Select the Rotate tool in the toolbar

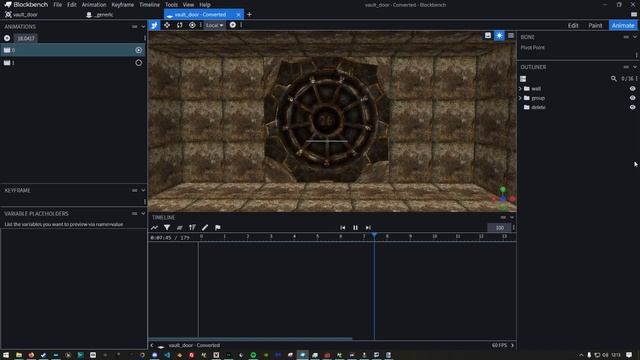180,25
